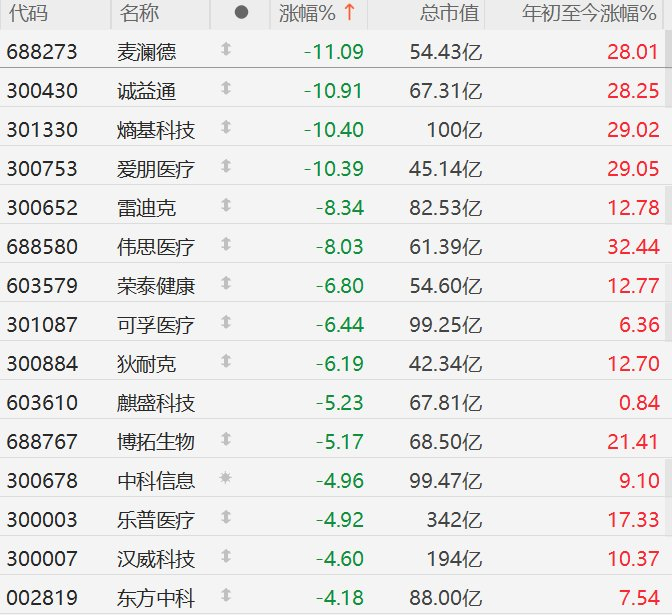
Task: Click the marker icon for 爱朋医疗
Action: [226, 166]
